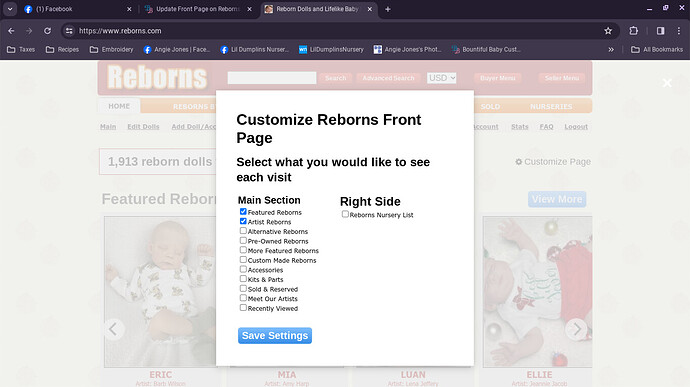Check the Reborns Nursery List option
Viewport: 690px width, 387px height.
click(345, 214)
